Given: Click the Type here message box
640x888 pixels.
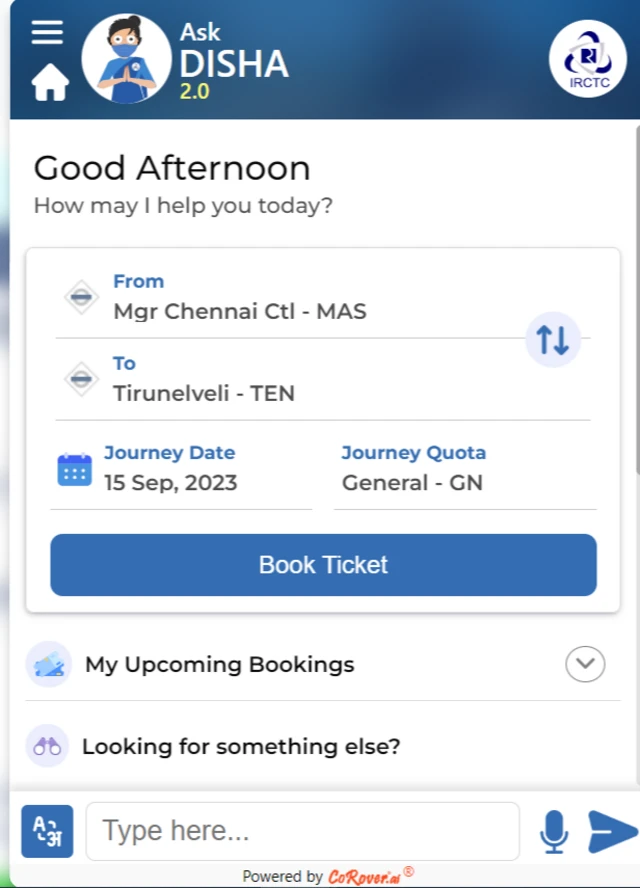Looking at the screenshot, I should tap(302, 831).
